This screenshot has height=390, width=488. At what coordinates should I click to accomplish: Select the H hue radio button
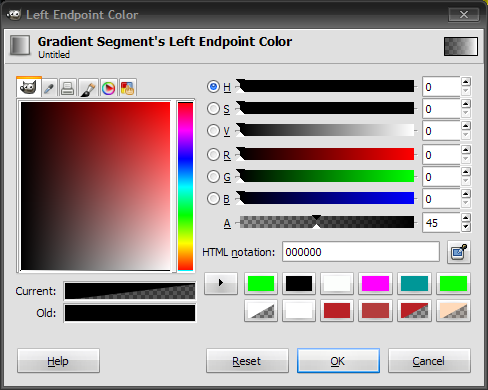pos(213,87)
